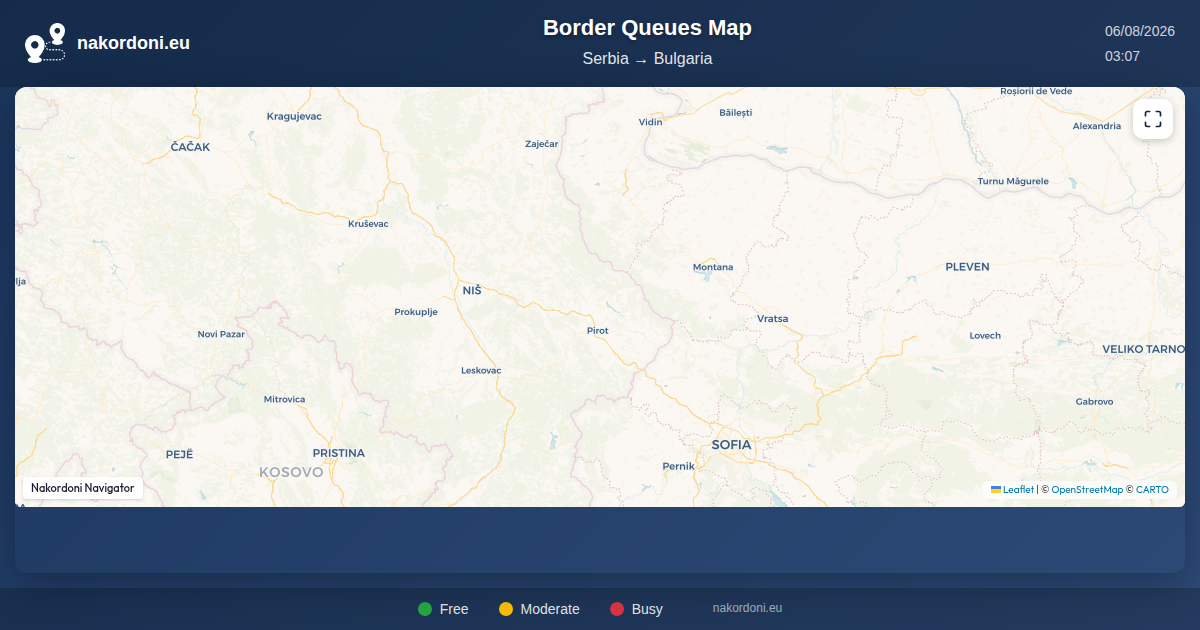The height and width of the screenshot is (630, 1200).
Task: Click Roșiorii de Vede map label
Action: [1036, 91]
